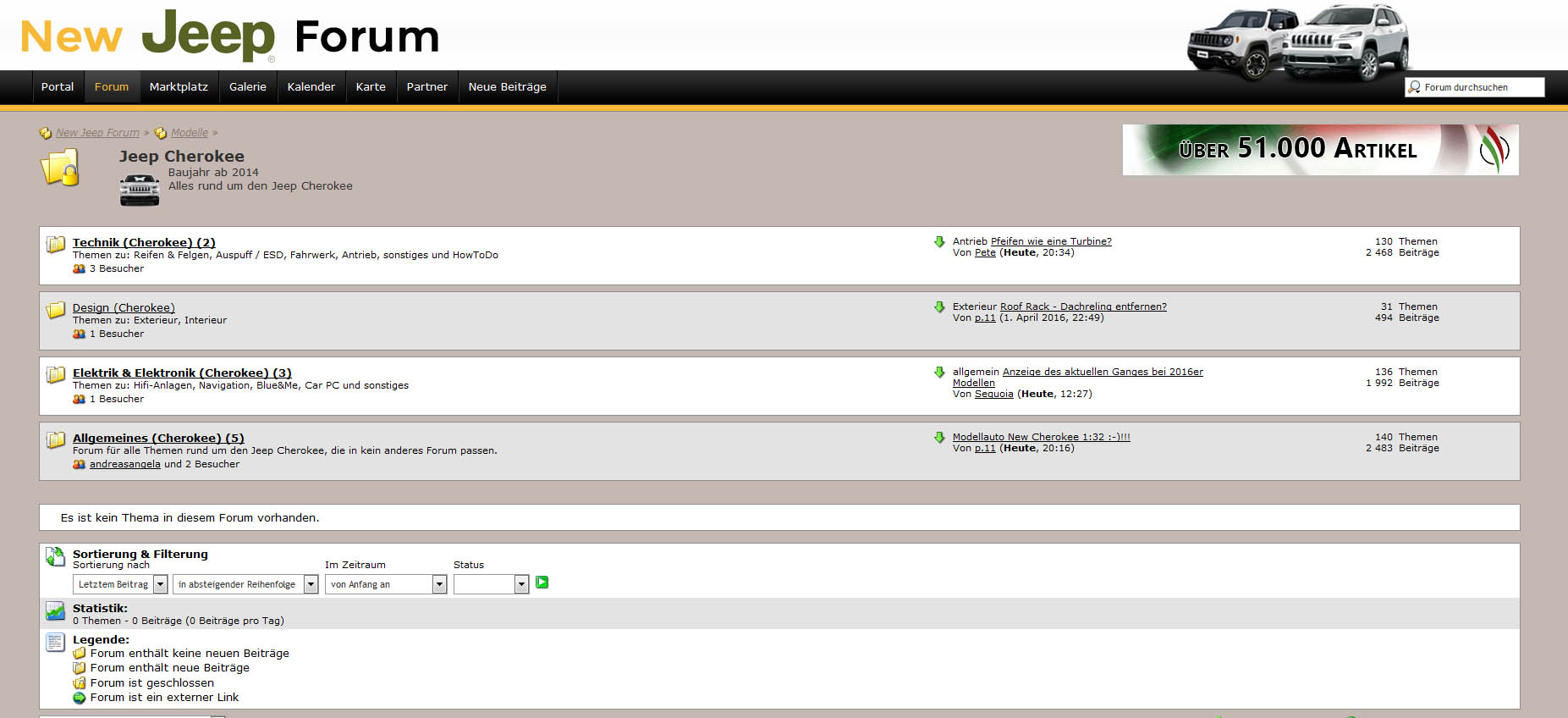
Task: Open the Marktplatz menu item
Action: tap(179, 87)
